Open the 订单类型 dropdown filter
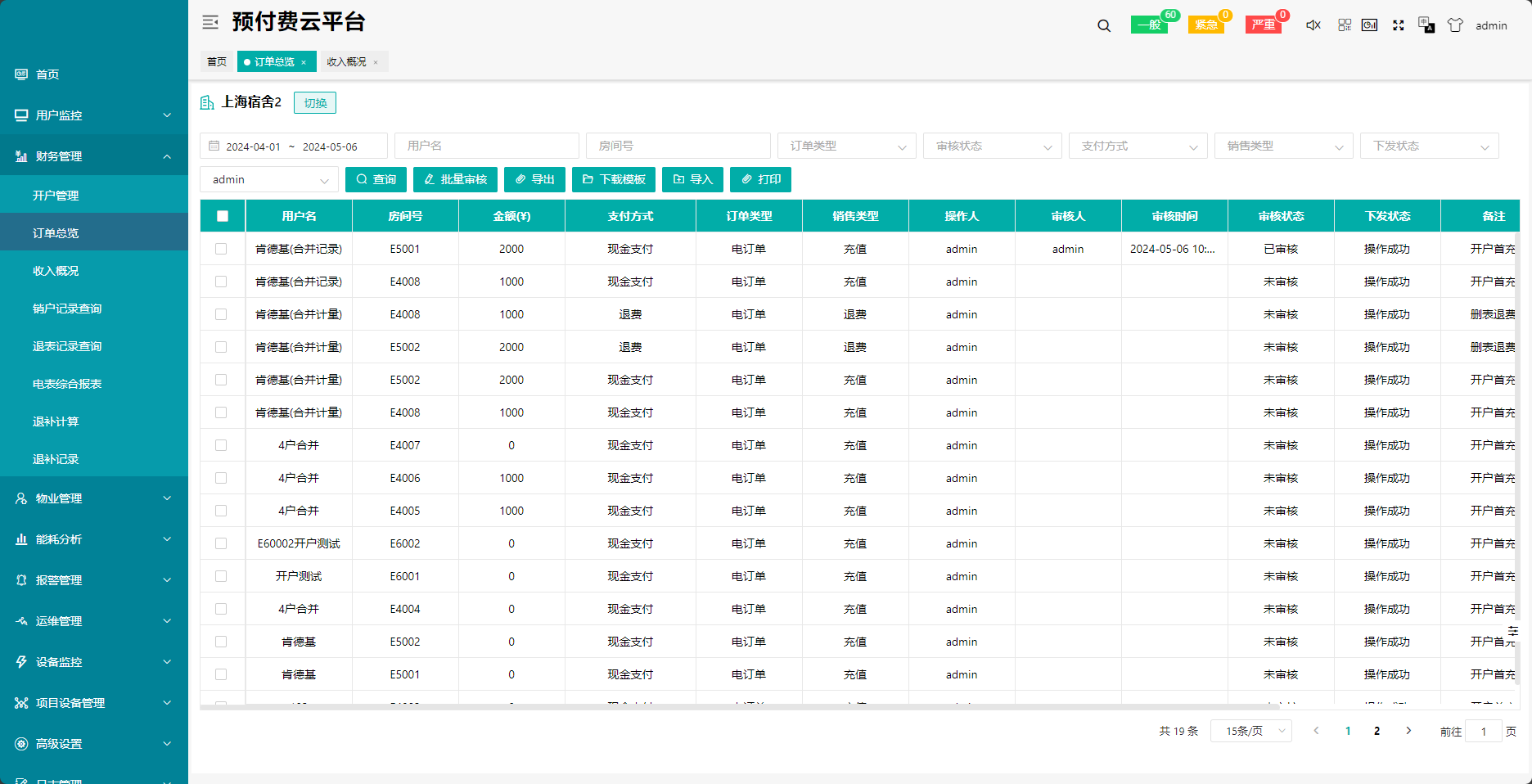 [x=846, y=146]
